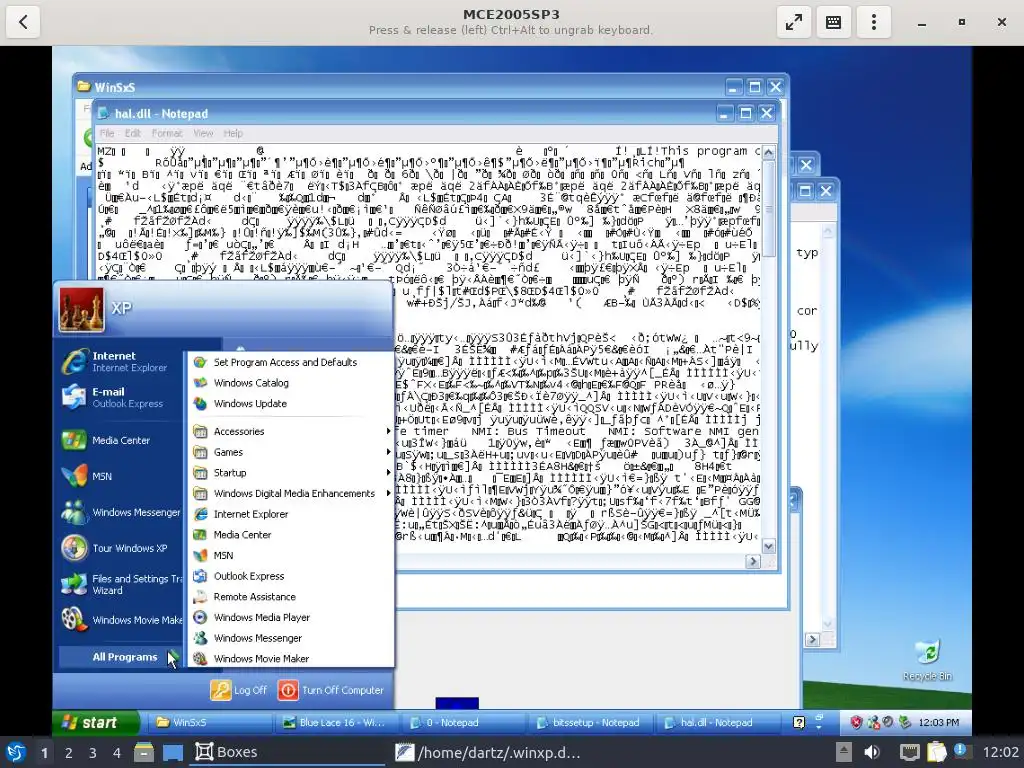Image resolution: width=1024 pixels, height=768 pixels.
Task: Expand the Startup submenu
Action: pos(291,473)
